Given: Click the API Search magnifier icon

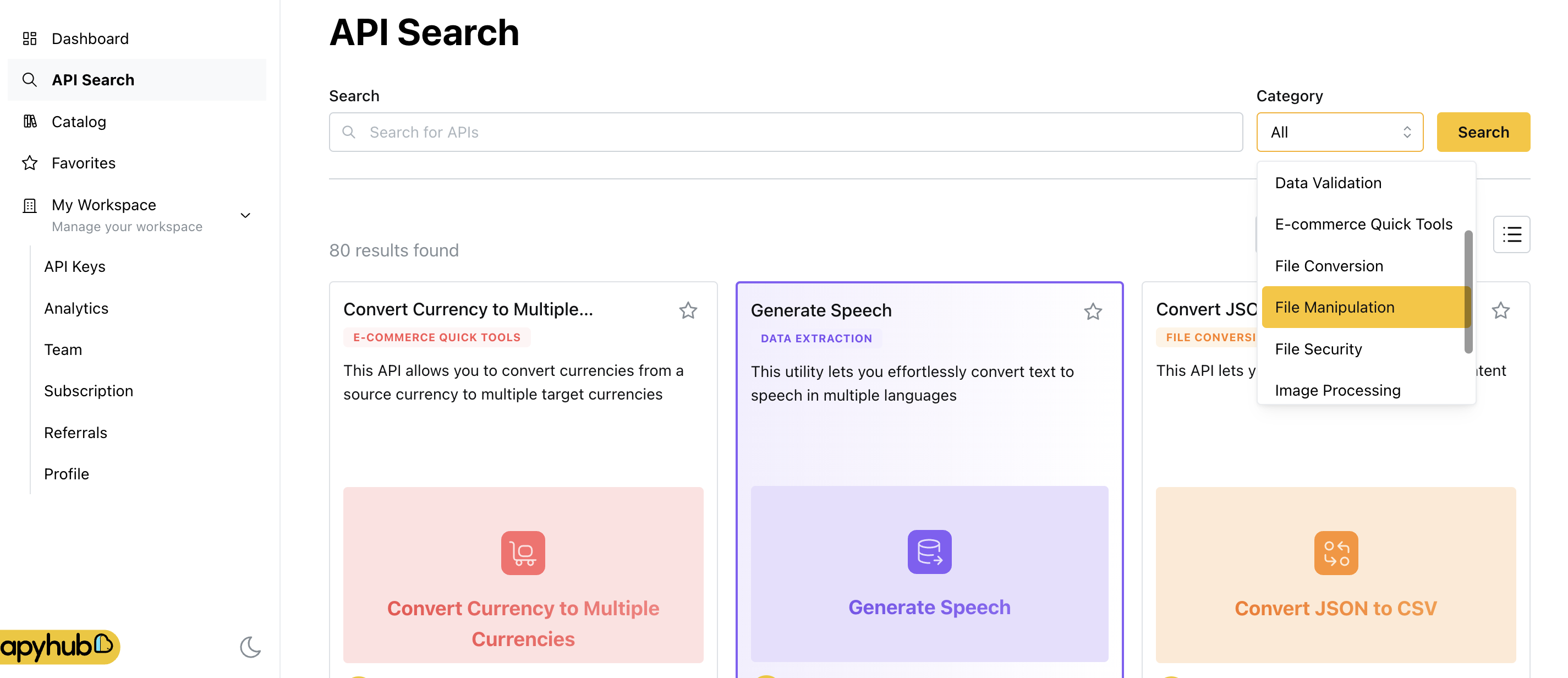Looking at the screenshot, I should click(29, 80).
